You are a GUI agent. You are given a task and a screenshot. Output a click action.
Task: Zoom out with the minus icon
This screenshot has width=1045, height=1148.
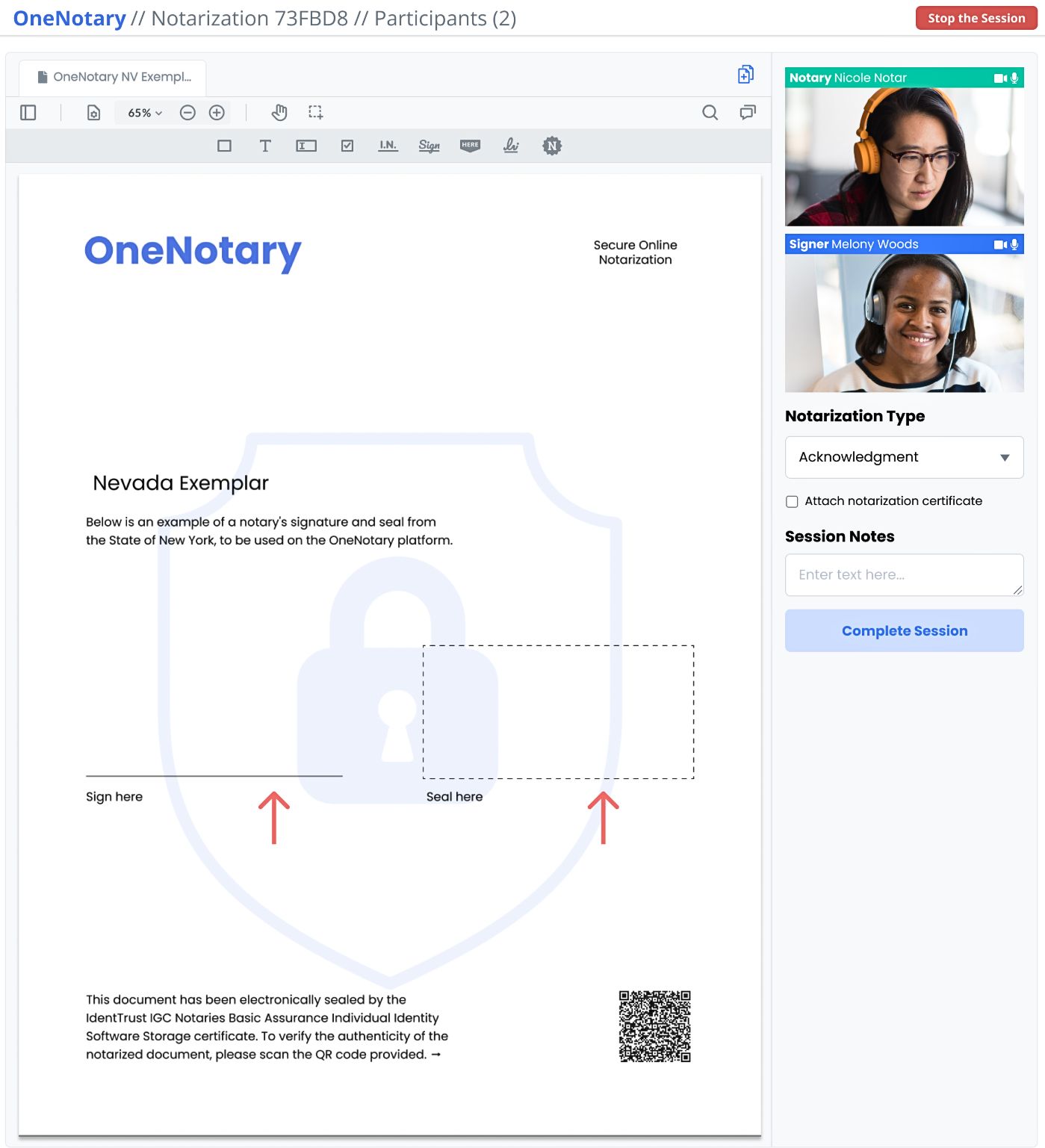[x=187, y=113]
